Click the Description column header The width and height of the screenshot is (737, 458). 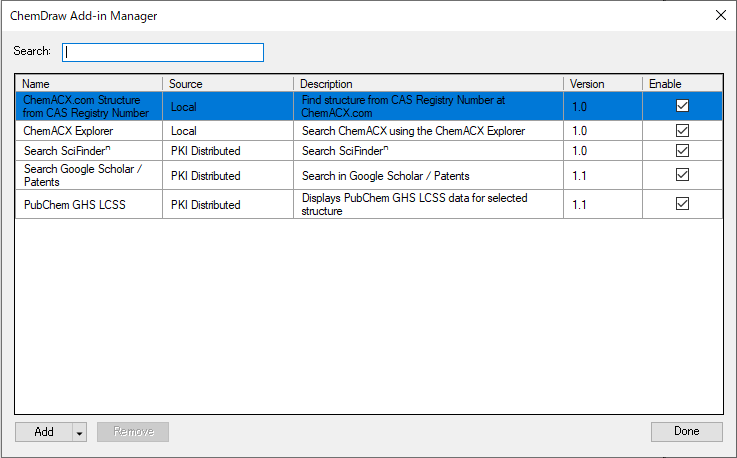(428, 84)
